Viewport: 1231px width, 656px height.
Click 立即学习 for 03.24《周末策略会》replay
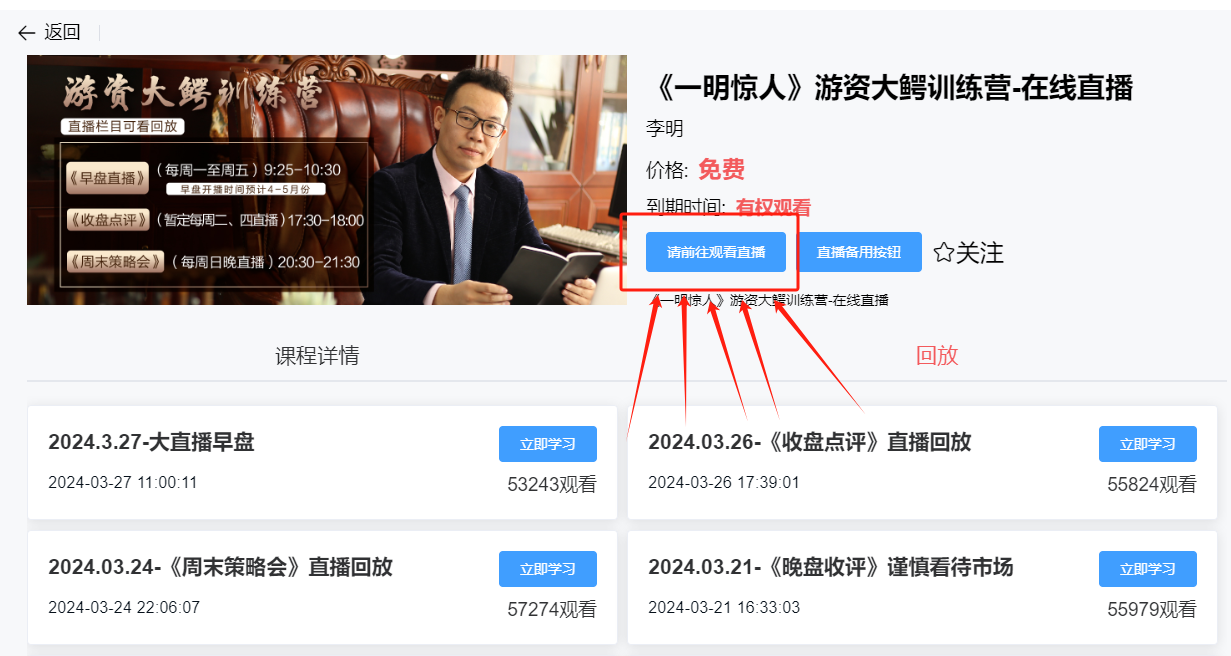coord(547,569)
